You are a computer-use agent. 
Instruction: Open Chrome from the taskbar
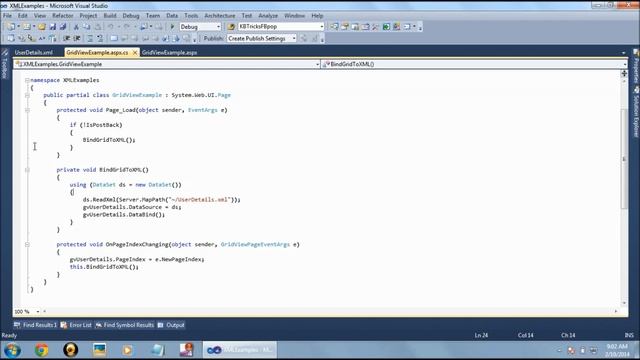(x=41, y=350)
